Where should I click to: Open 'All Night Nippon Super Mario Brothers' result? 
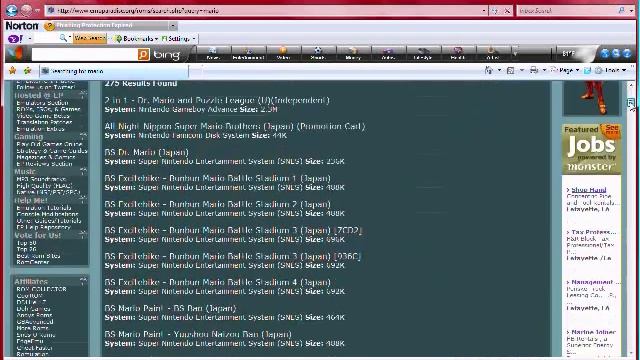pos(235,126)
